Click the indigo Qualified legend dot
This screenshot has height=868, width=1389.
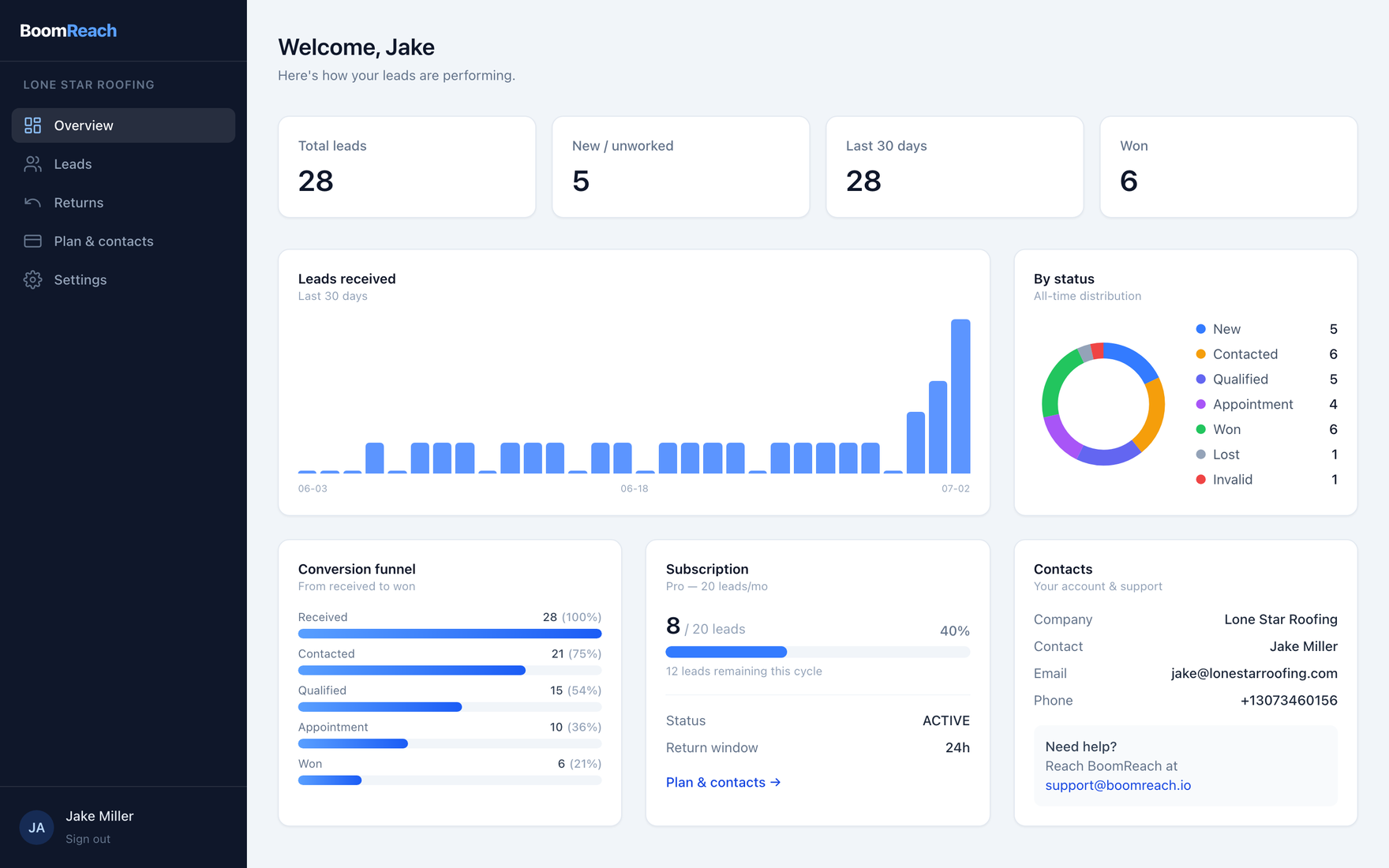tap(1200, 380)
